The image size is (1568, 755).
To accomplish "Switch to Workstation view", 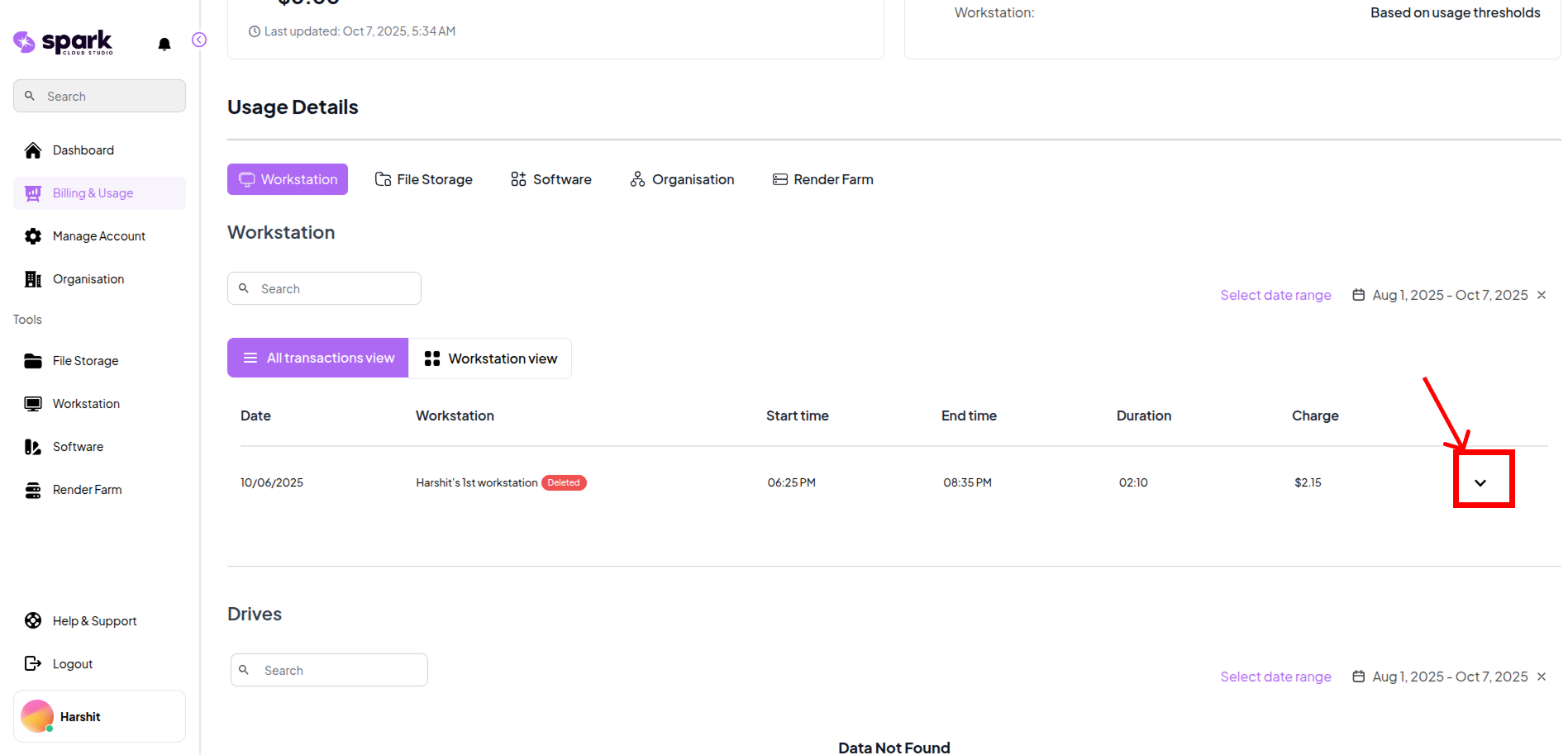I will pos(490,359).
